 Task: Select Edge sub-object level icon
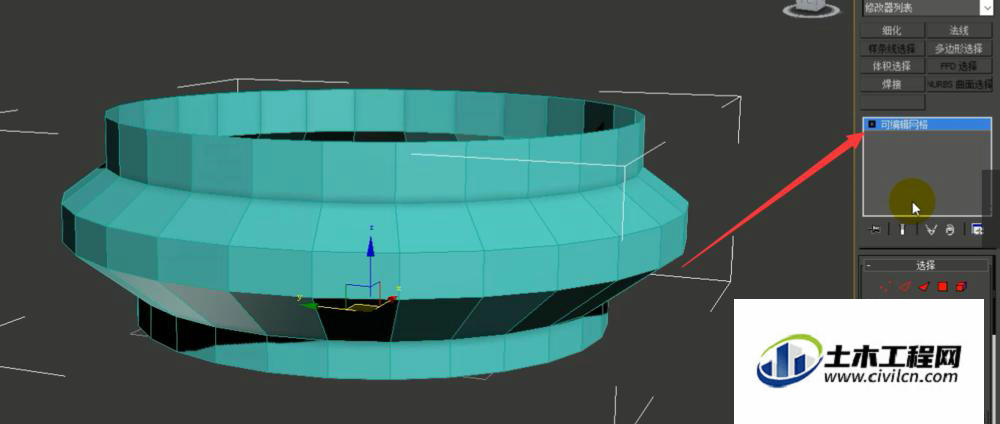(904, 287)
